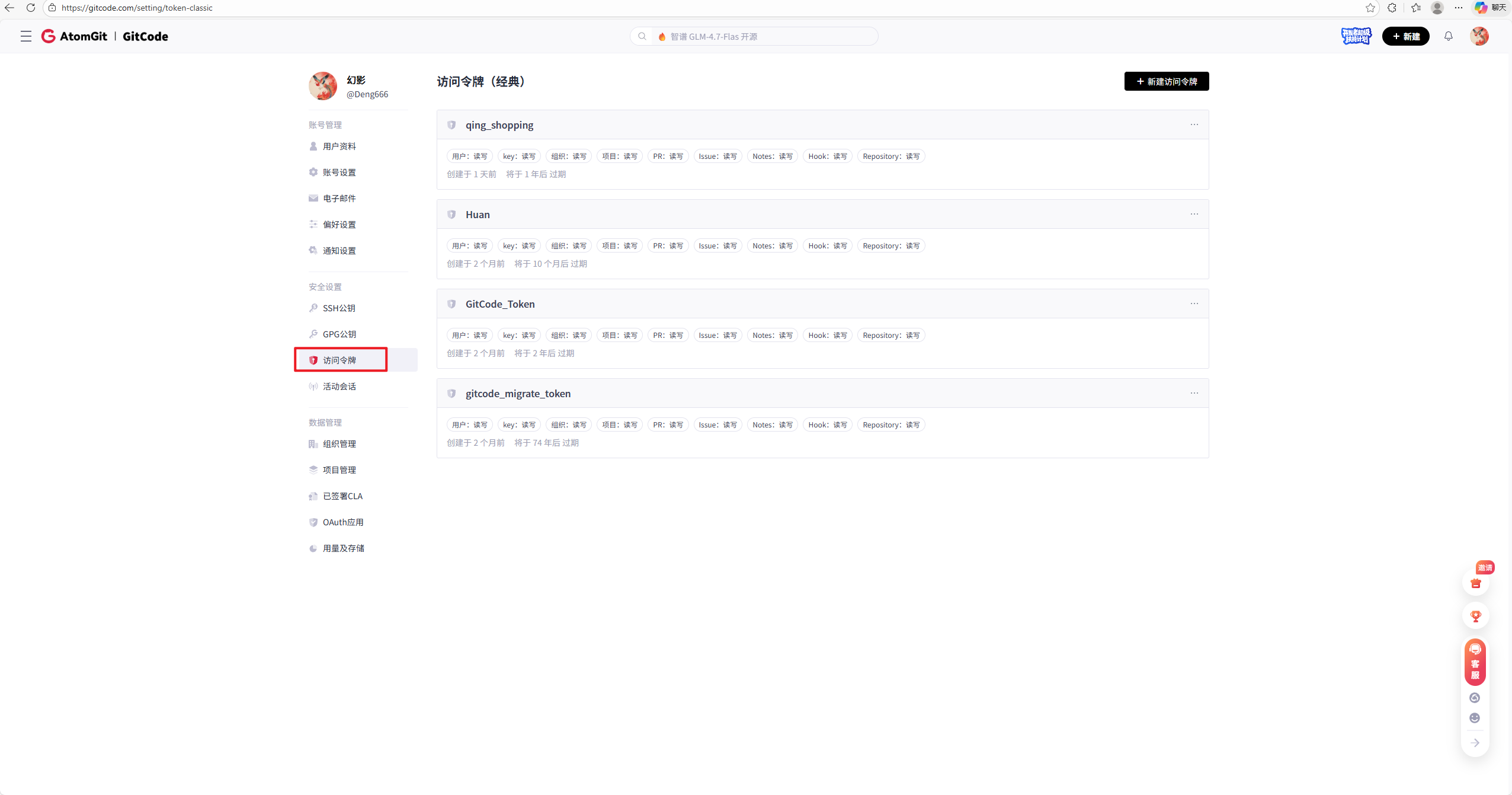Open the options menu on GitCode_Token
The height and width of the screenshot is (795, 1512).
(x=1194, y=303)
